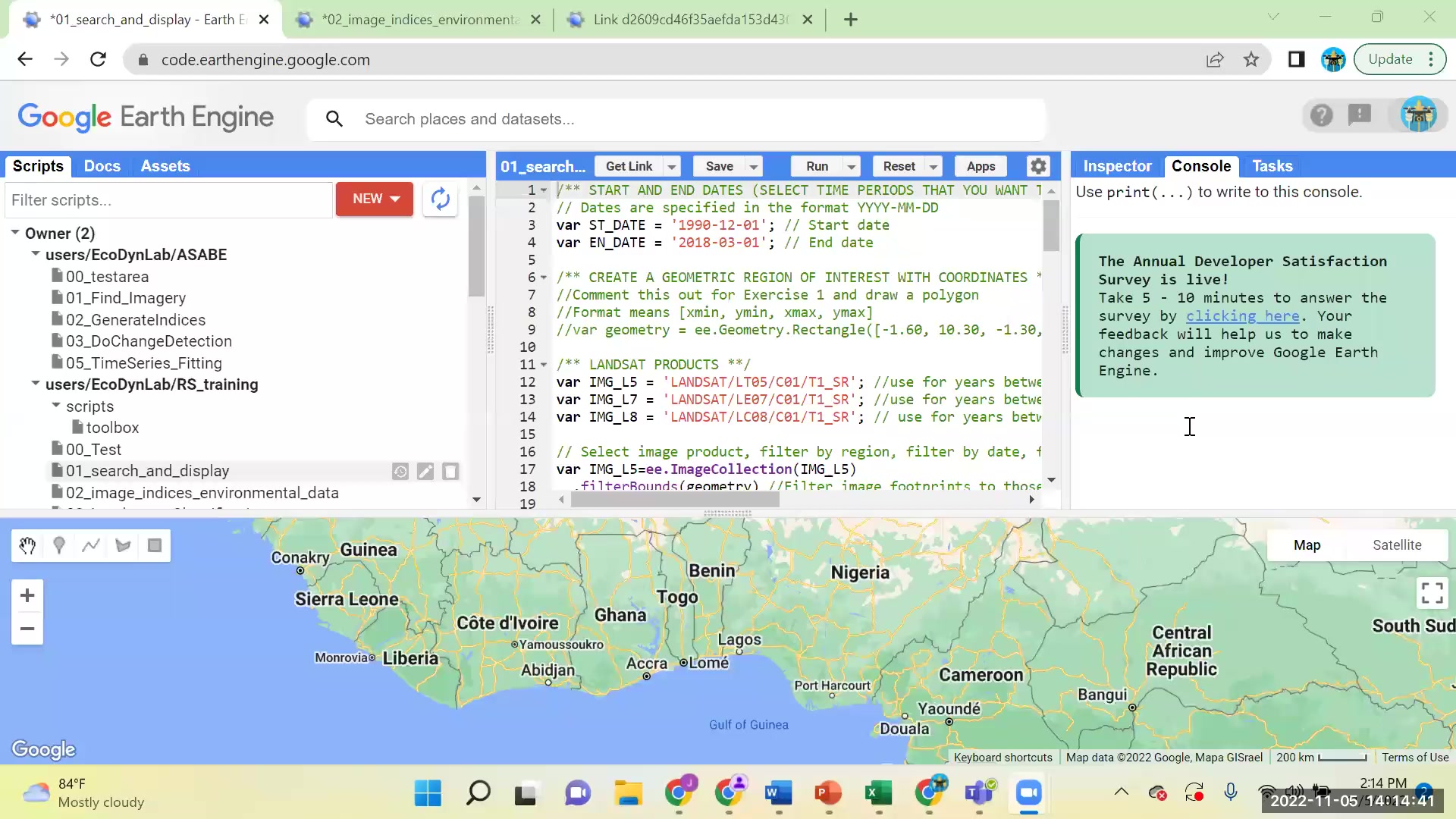Open the survey 'clicking here' link
Viewport: 1456px width, 819px height.
point(1242,316)
